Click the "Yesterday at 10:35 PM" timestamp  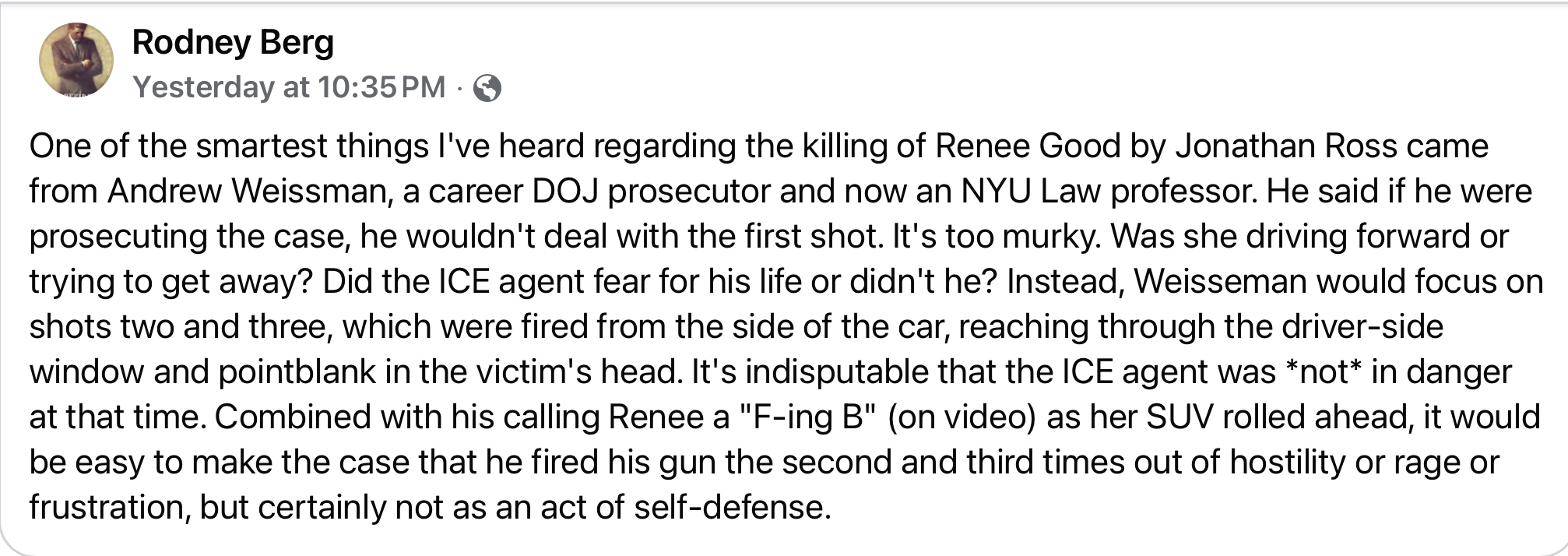click(x=289, y=87)
